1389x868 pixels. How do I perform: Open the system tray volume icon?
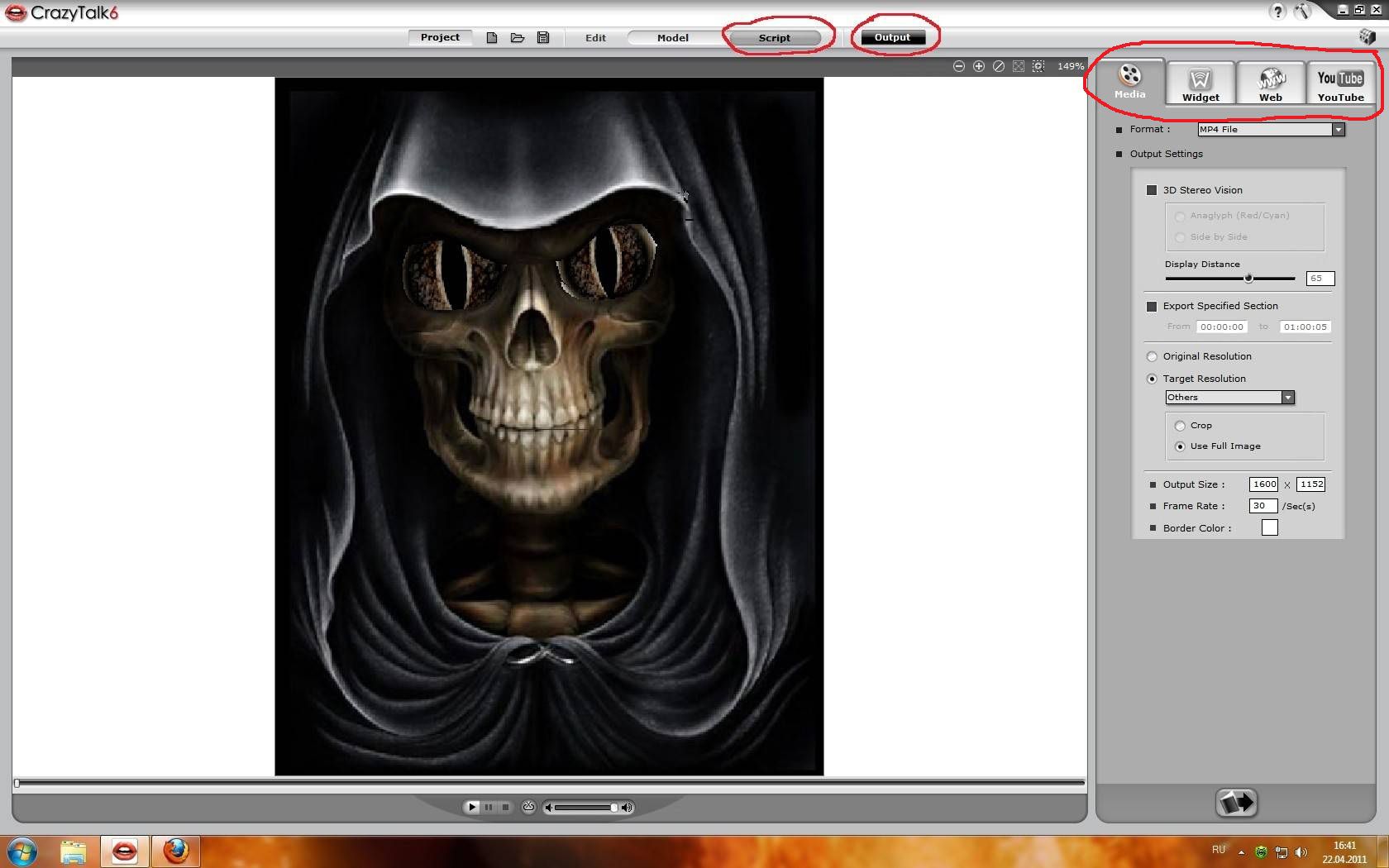[x=1301, y=852]
